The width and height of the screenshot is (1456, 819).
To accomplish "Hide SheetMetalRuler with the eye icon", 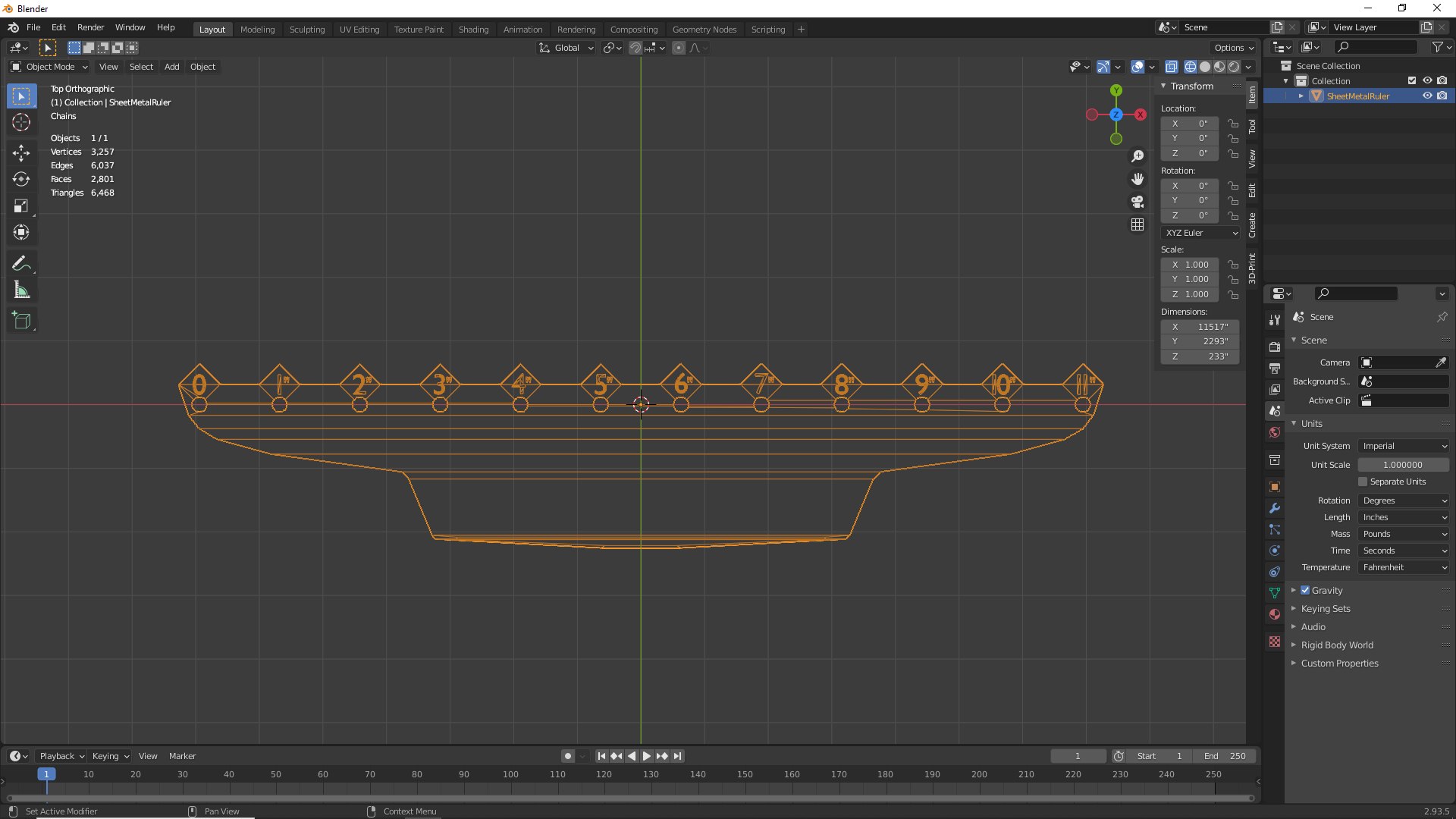I will click(1427, 96).
